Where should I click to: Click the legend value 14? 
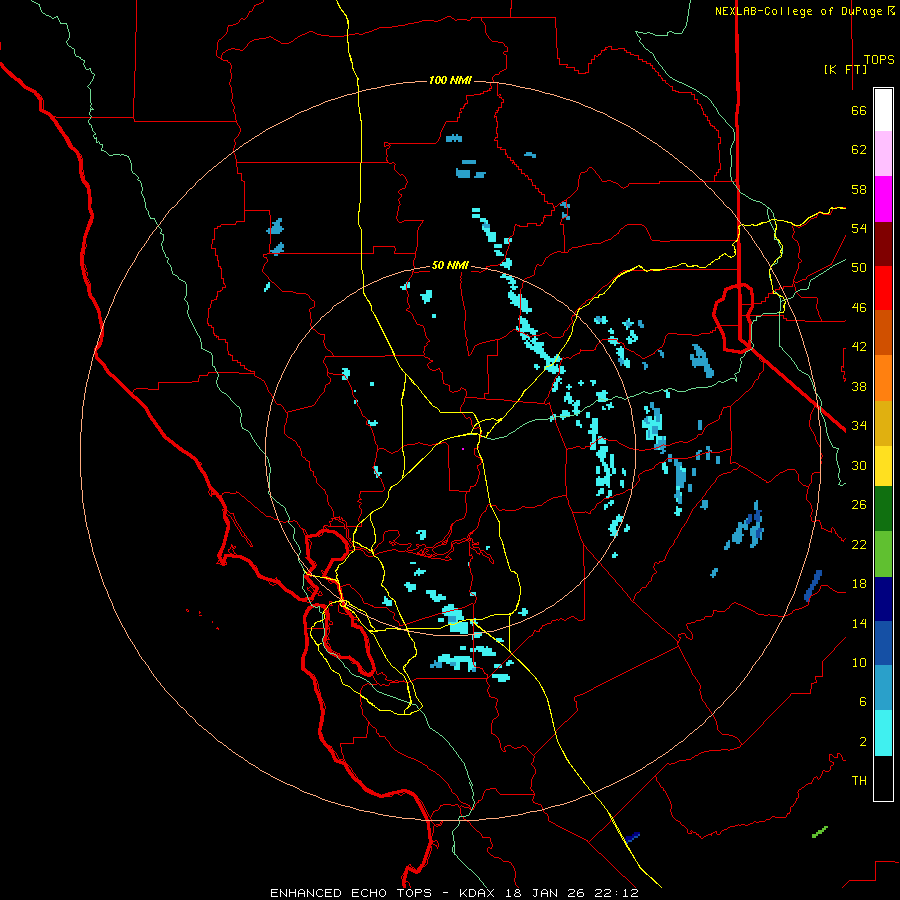859,623
